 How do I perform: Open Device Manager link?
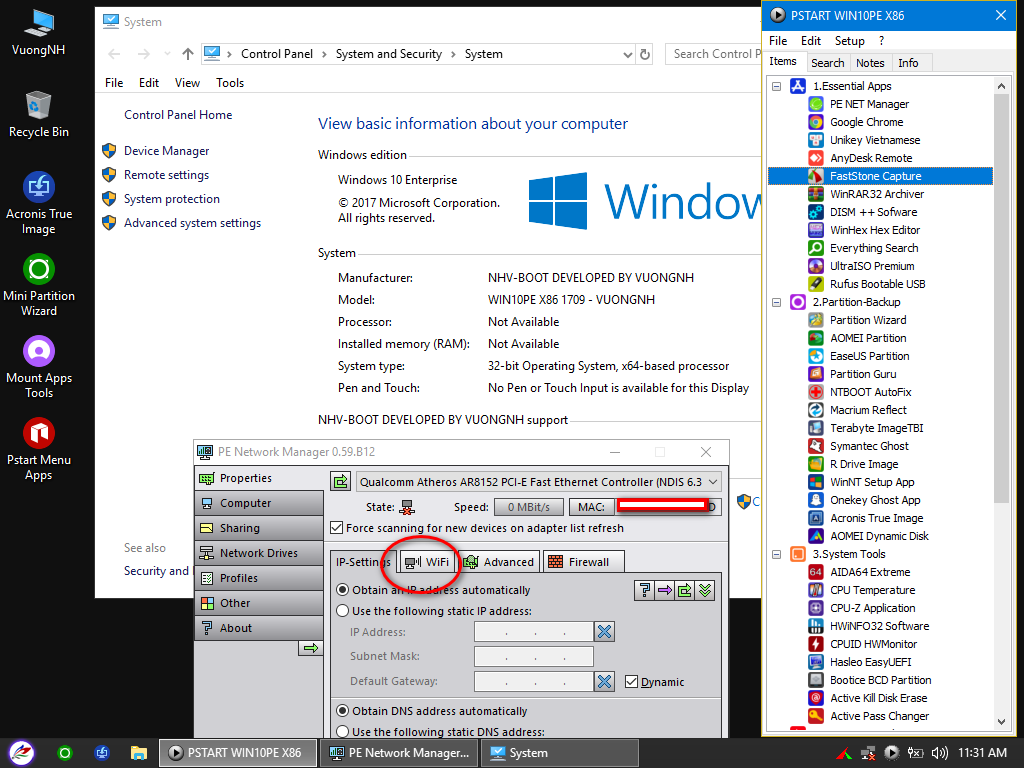tap(167, 151)
